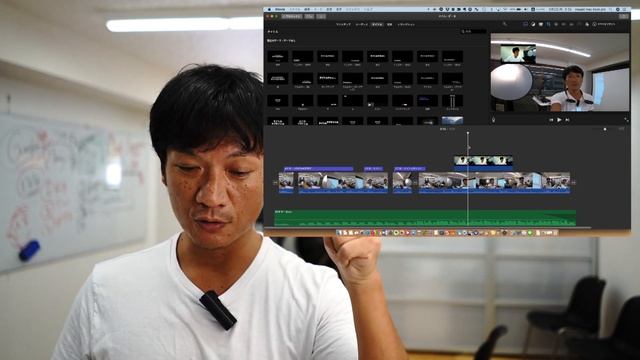Click the magic wand auto-enhance icon

click(x=505, y=24)
